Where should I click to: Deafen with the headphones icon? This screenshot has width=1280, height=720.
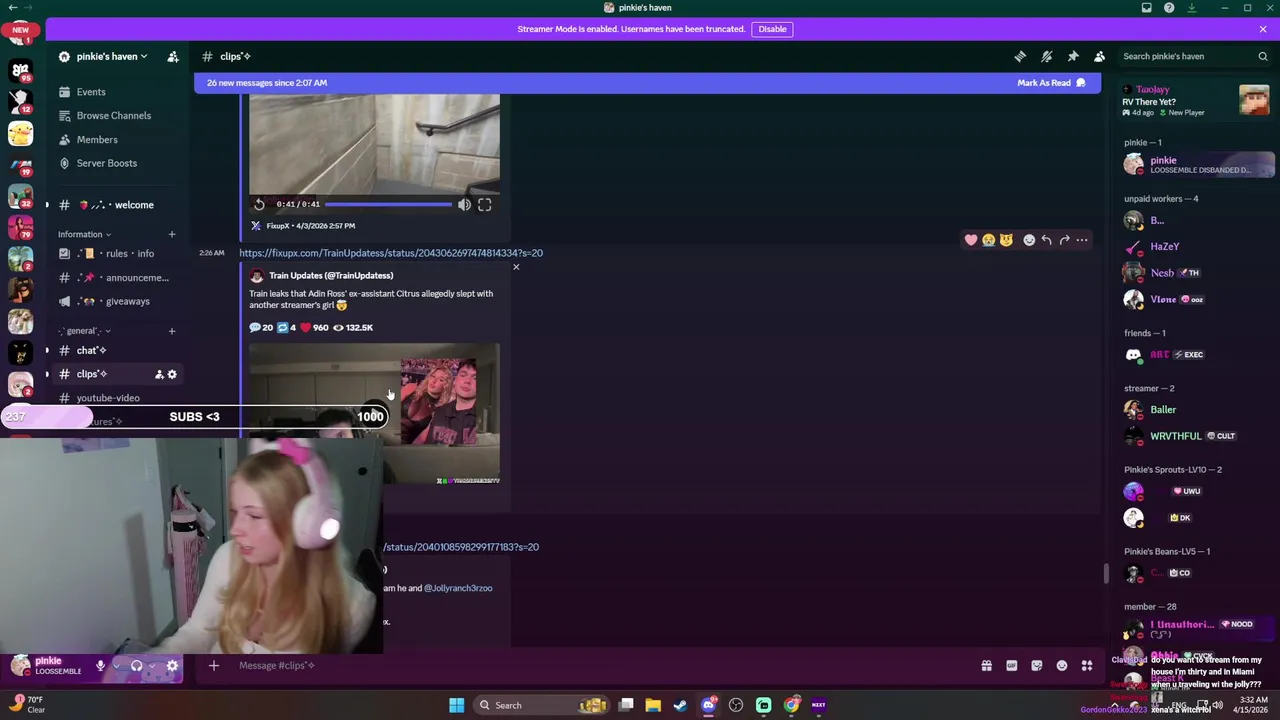coord(136,666)
